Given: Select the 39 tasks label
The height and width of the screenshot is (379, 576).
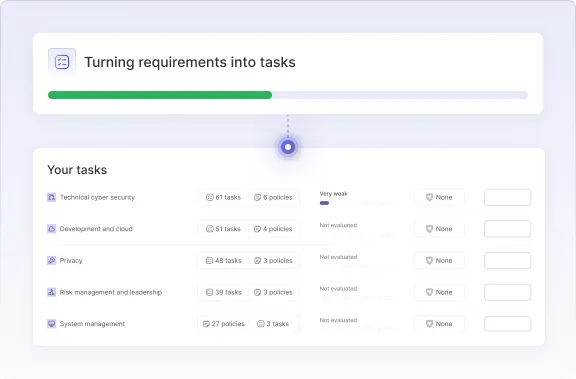Looking at the screenshot, I should [x=228, y=292].
